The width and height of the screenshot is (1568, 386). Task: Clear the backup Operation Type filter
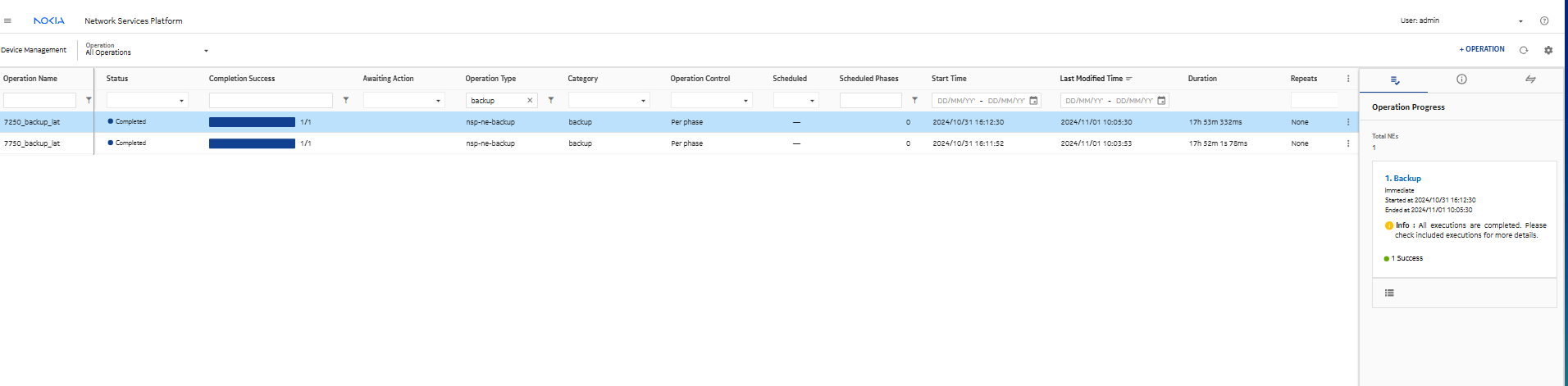(x=530, y=101)
